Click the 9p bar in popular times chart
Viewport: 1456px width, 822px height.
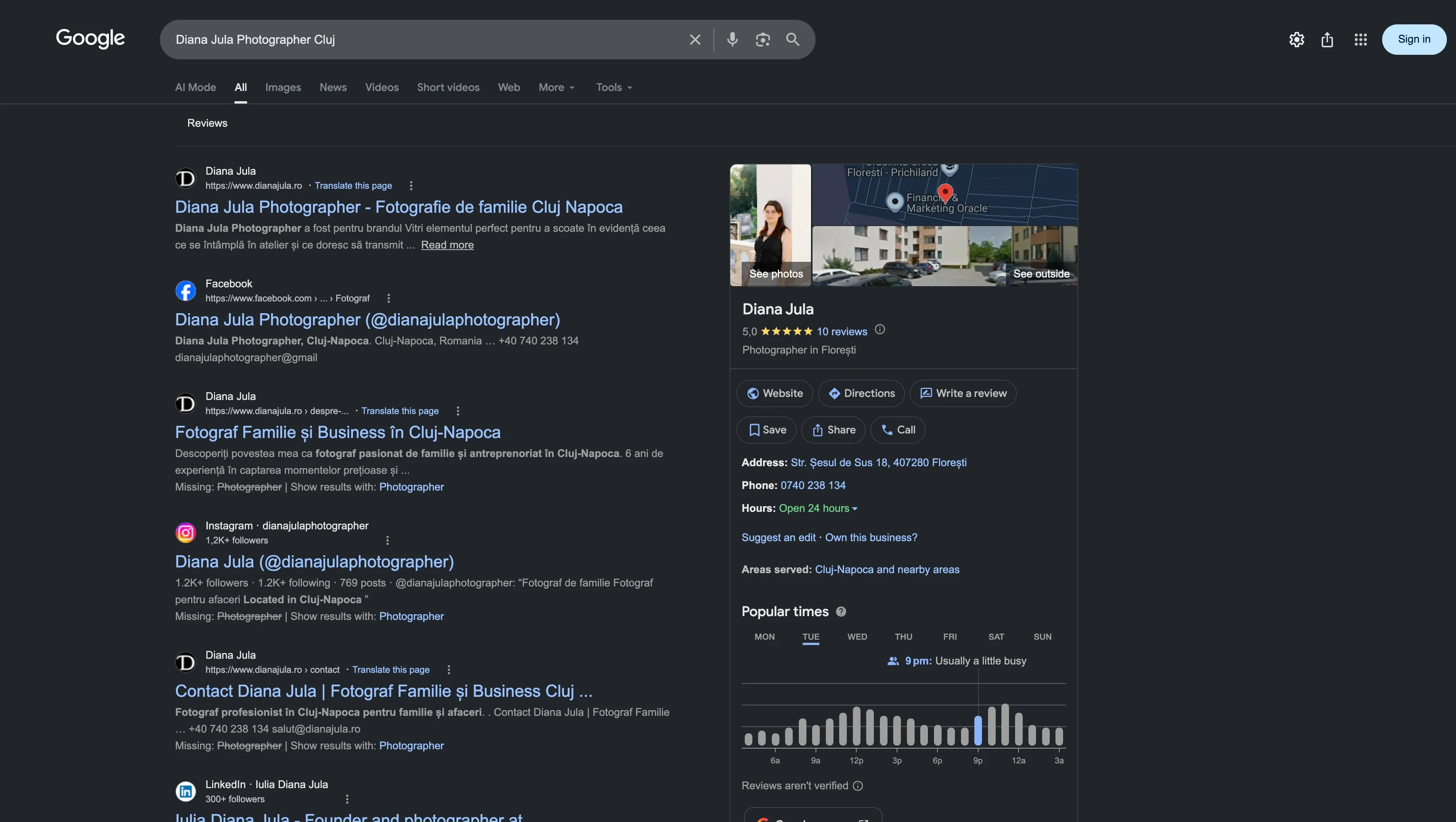(x=978, y=731)
